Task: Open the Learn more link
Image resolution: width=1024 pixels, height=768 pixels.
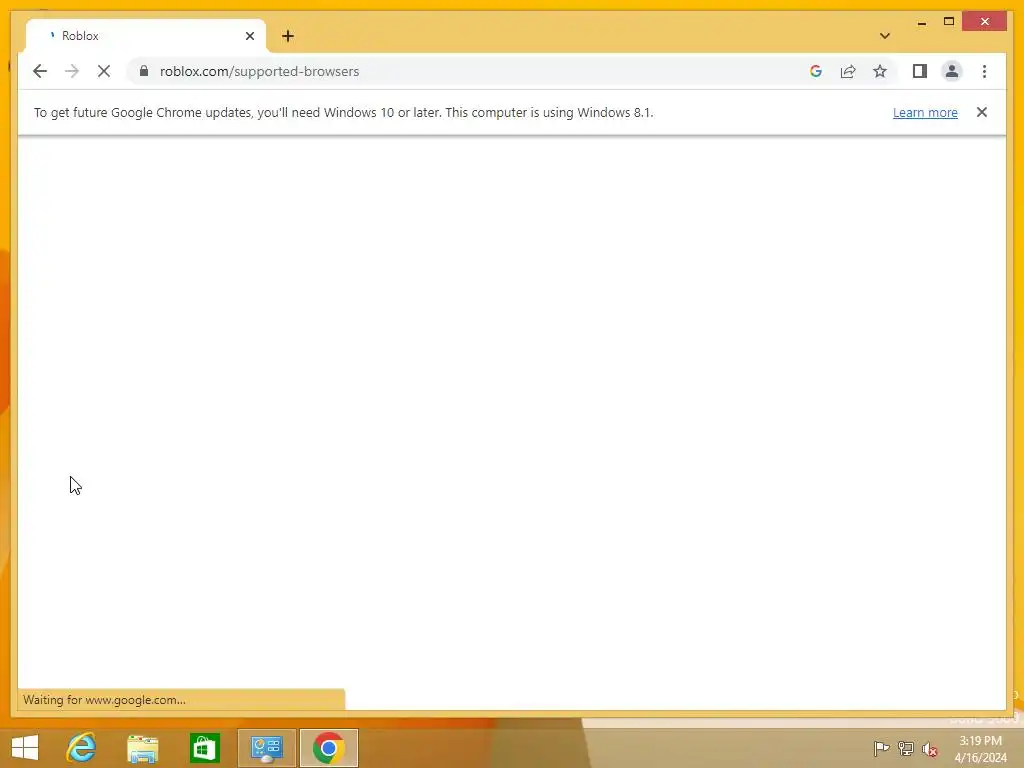Action: 925,112
